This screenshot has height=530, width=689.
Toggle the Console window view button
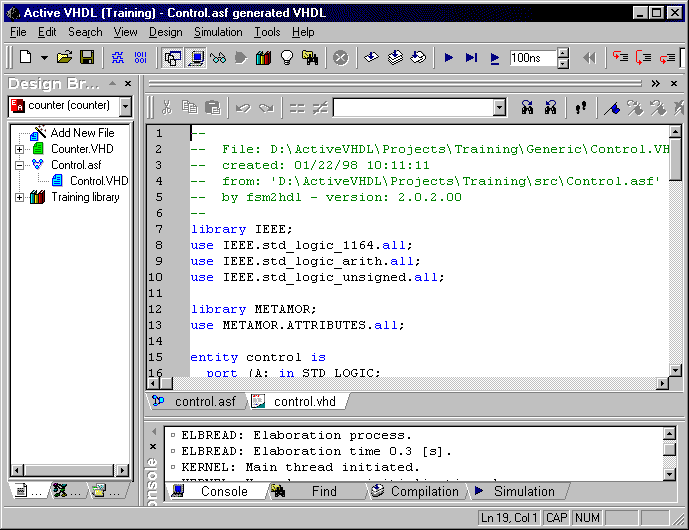click(x=195, y=58)
